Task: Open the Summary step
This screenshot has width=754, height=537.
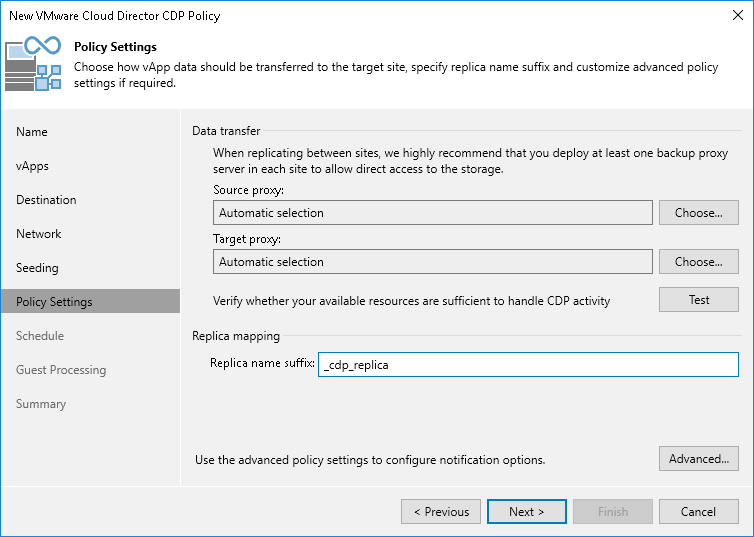Action: point(41,404)
